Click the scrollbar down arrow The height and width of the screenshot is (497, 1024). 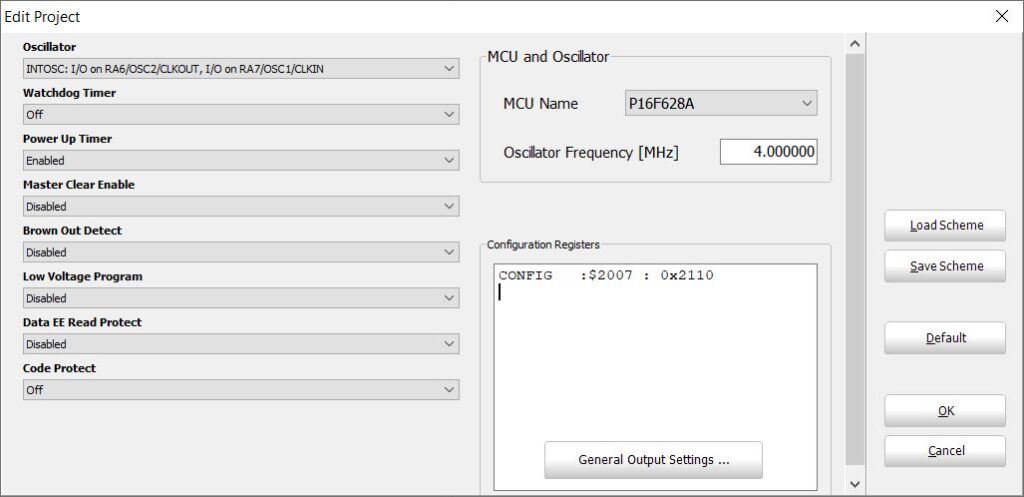(855, 485)
